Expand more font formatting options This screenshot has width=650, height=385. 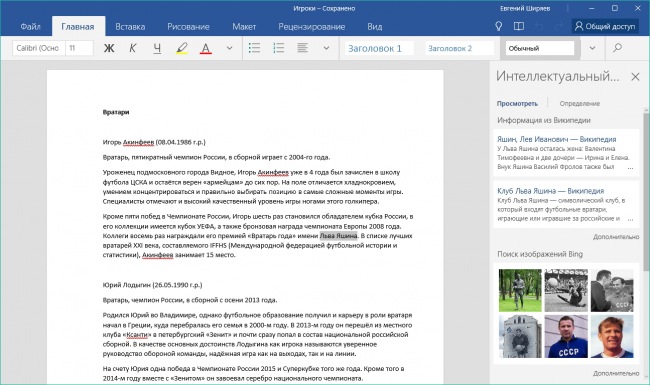(229, 48)
